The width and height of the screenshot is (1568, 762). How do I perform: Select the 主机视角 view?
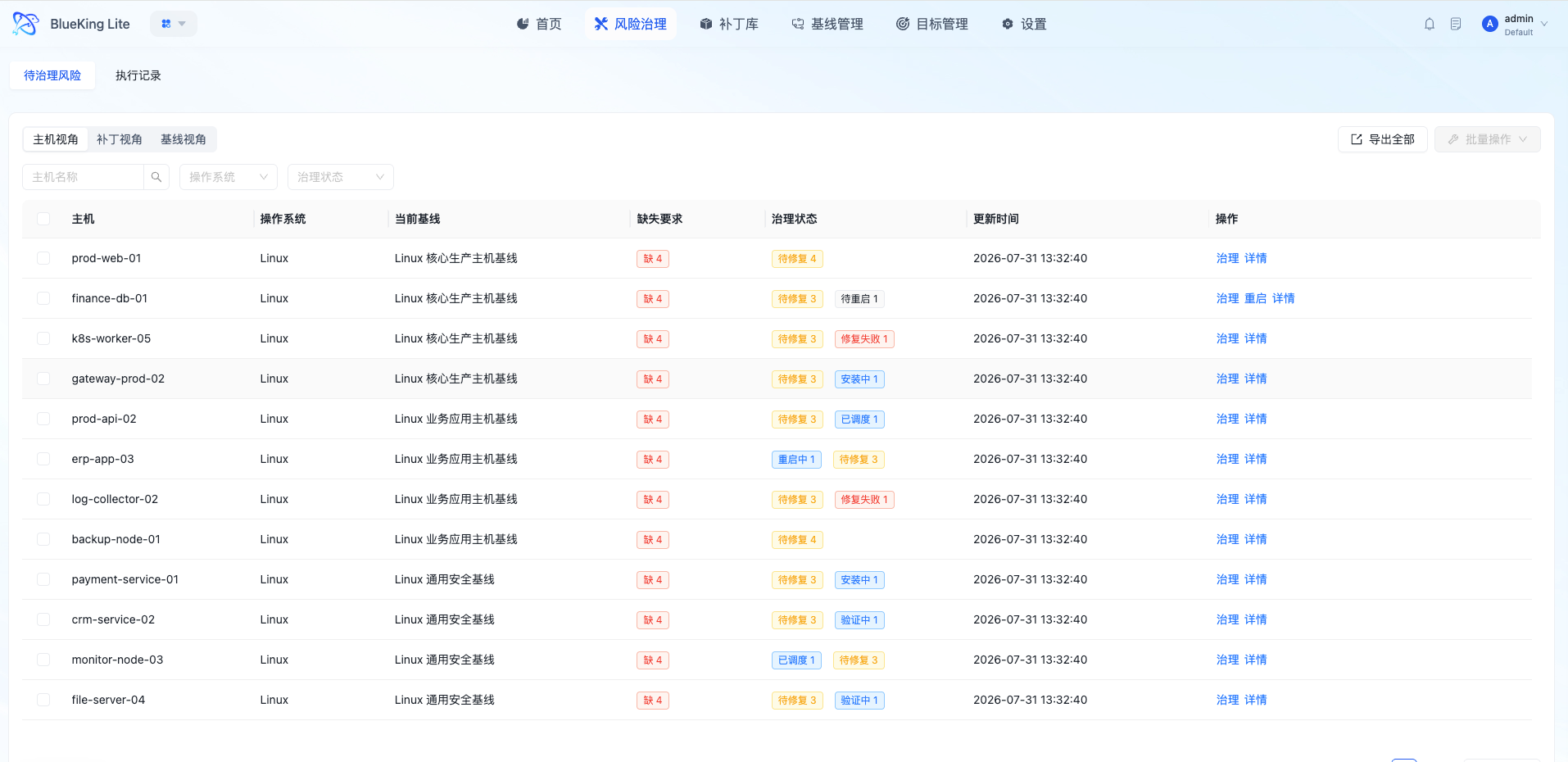[56, 139]
